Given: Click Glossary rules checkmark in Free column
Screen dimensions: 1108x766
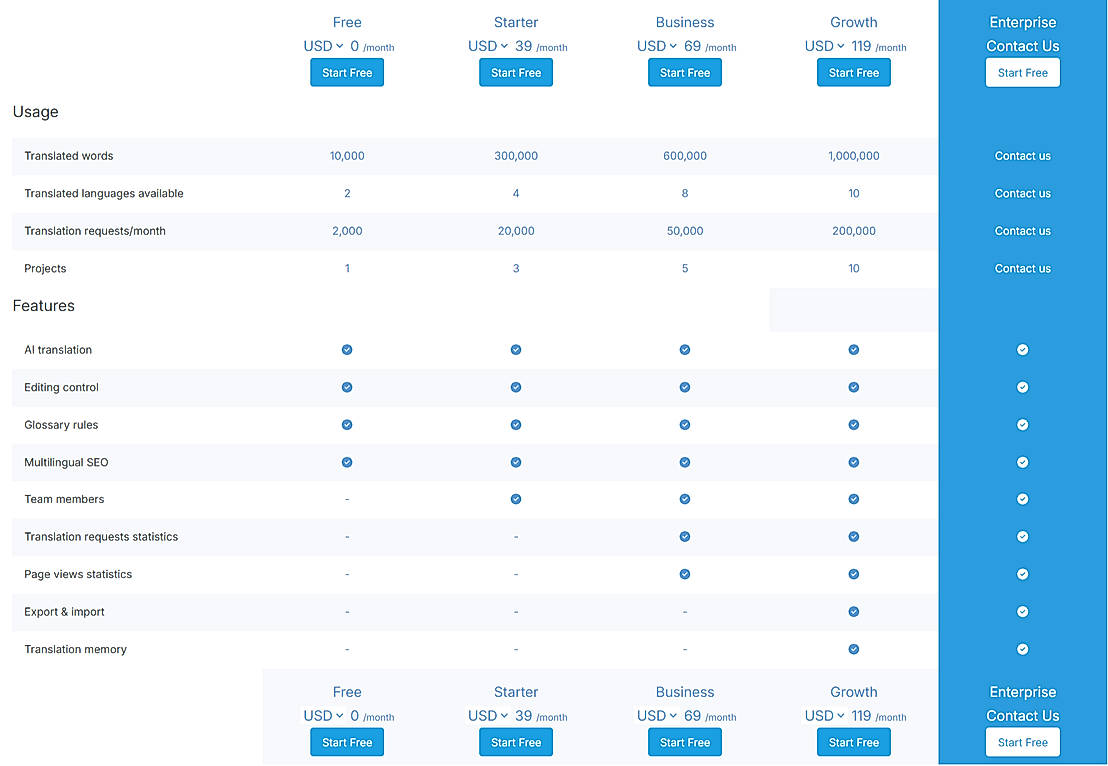Looking at the screenshot, I should (x=347, y=425).
